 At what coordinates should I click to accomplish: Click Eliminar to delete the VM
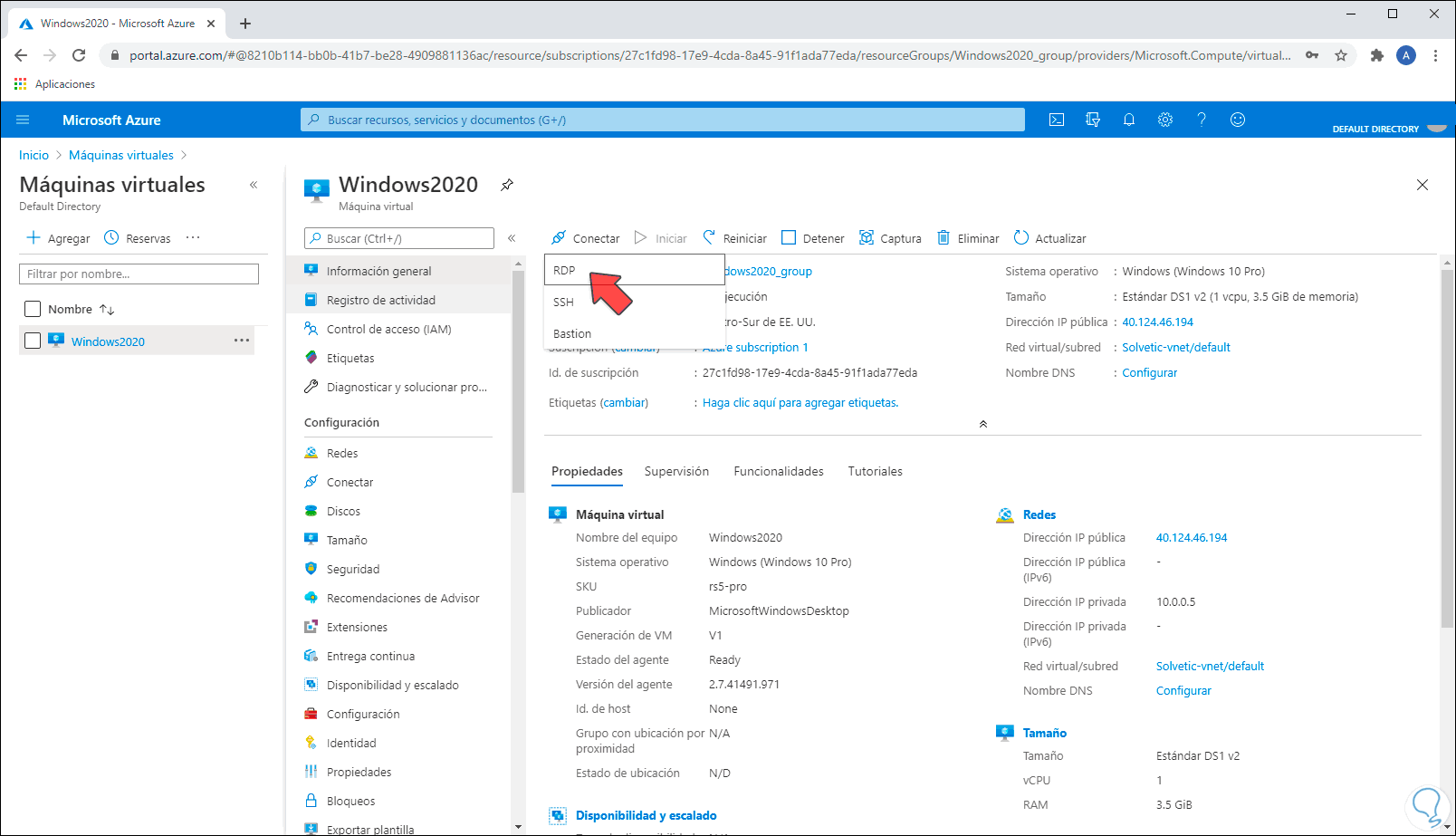tap(968, 238)
